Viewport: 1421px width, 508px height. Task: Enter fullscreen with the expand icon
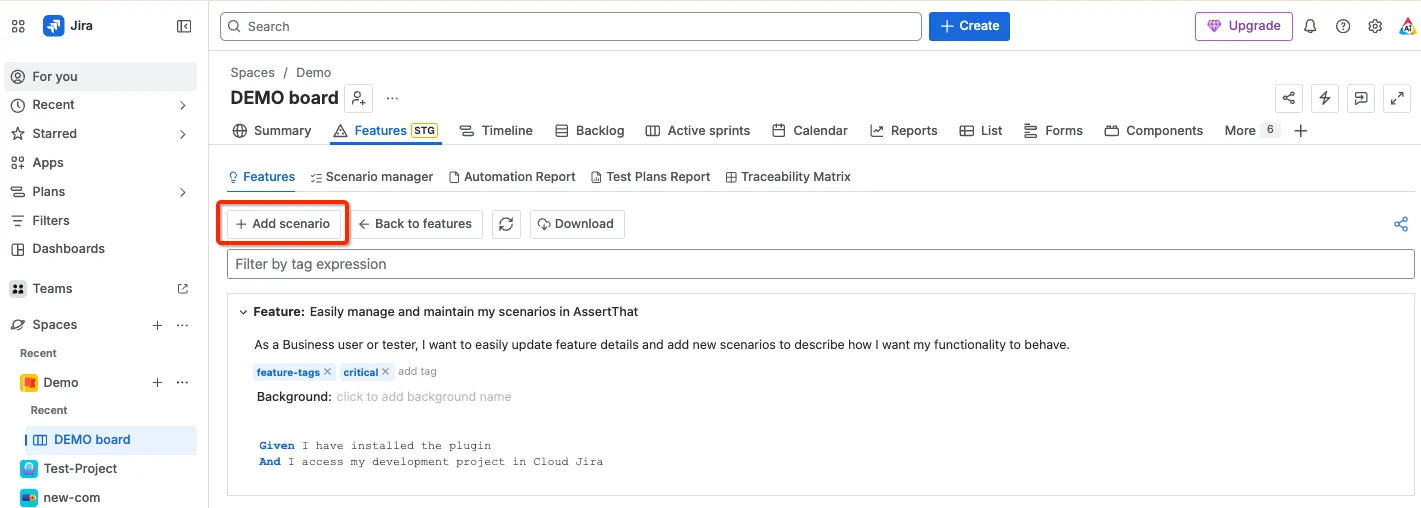(x=1396, y=98)
